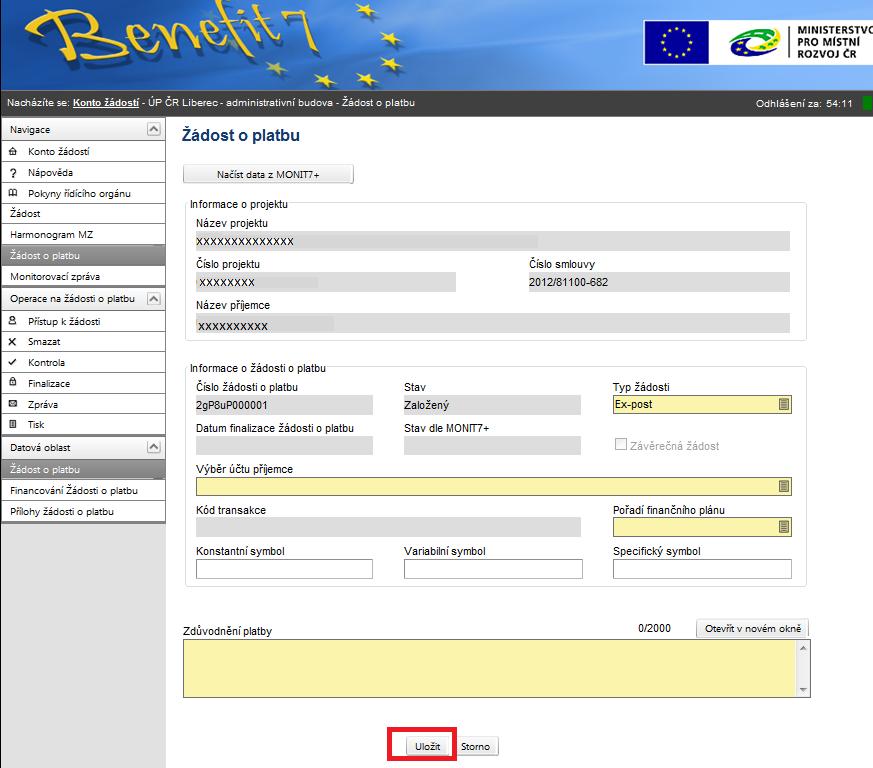The image size is (873, 768).
Task: Click the lock icon beside Finalizace
Action: pos(13,383)
